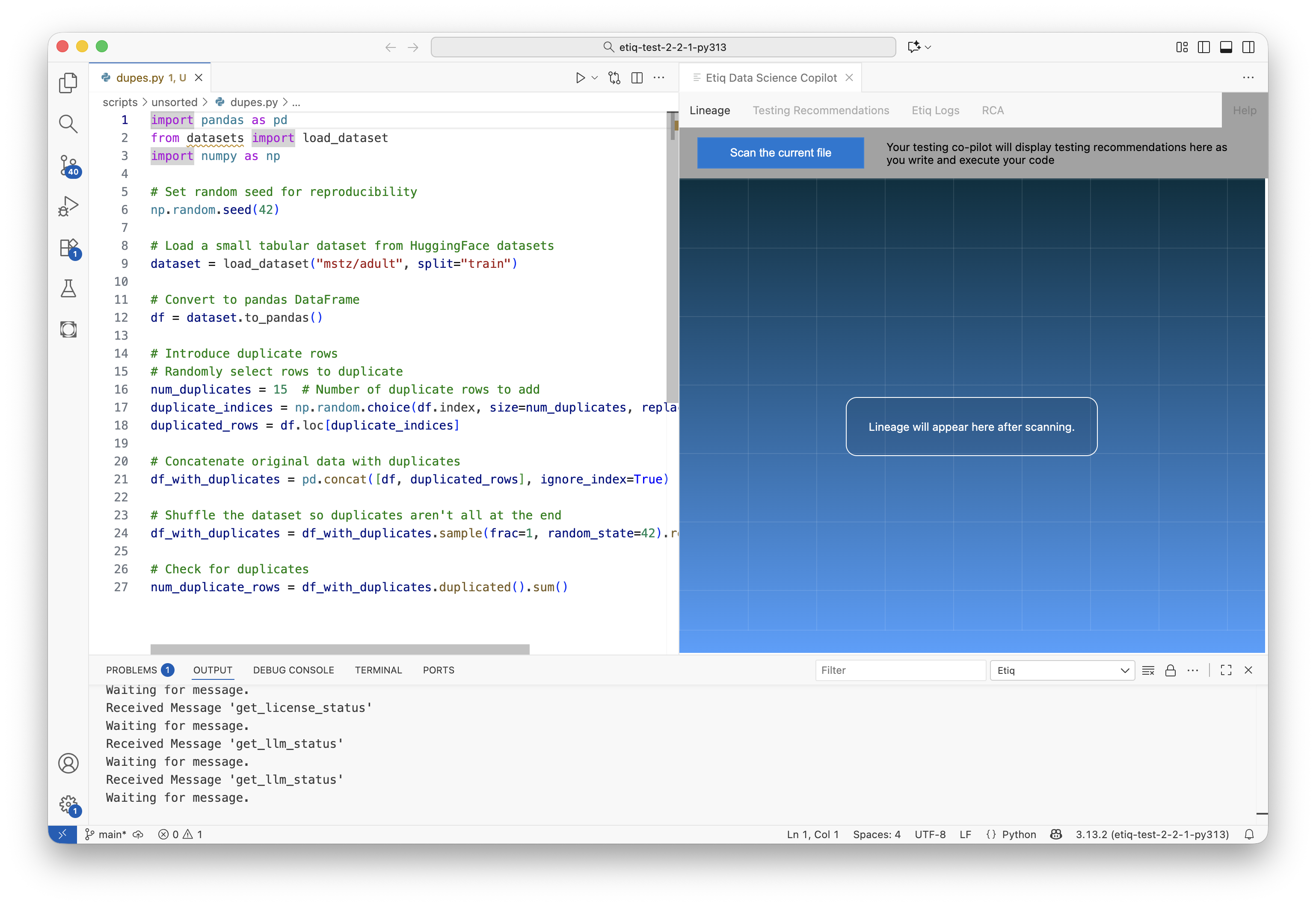Open the Search view icon
1316x907 pixels.
[x=68, y=124]
